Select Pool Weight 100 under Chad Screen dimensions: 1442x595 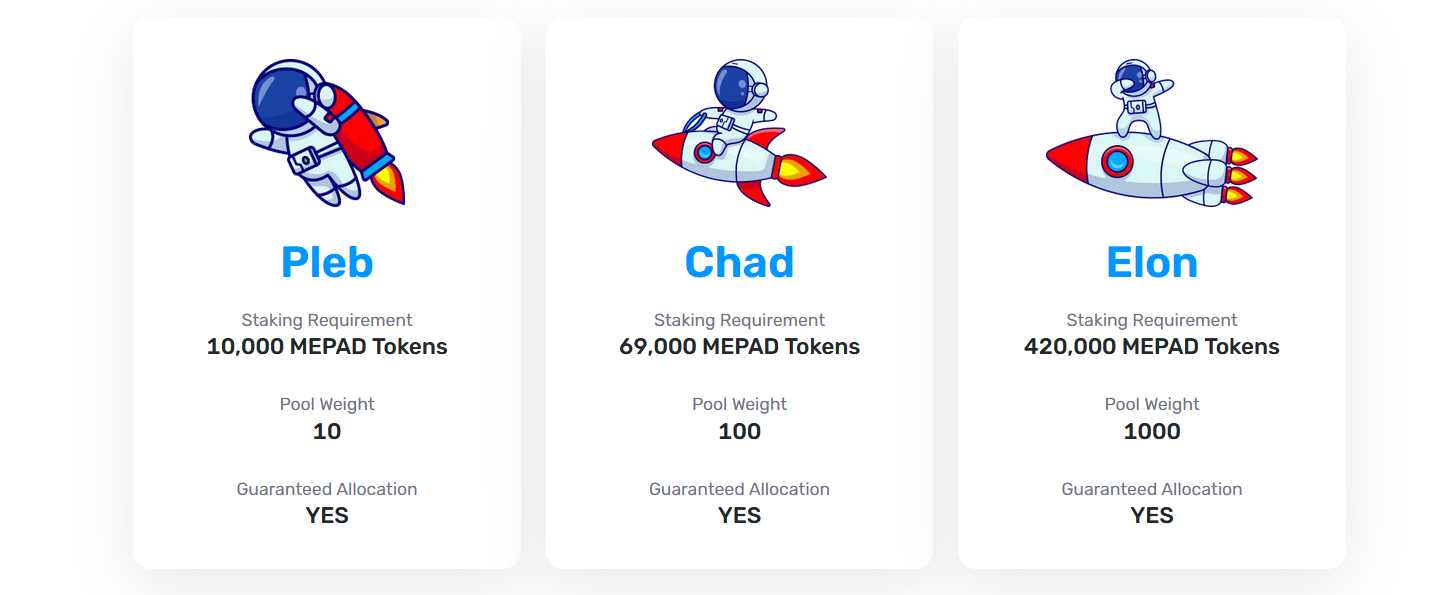[x=739, y=431]
